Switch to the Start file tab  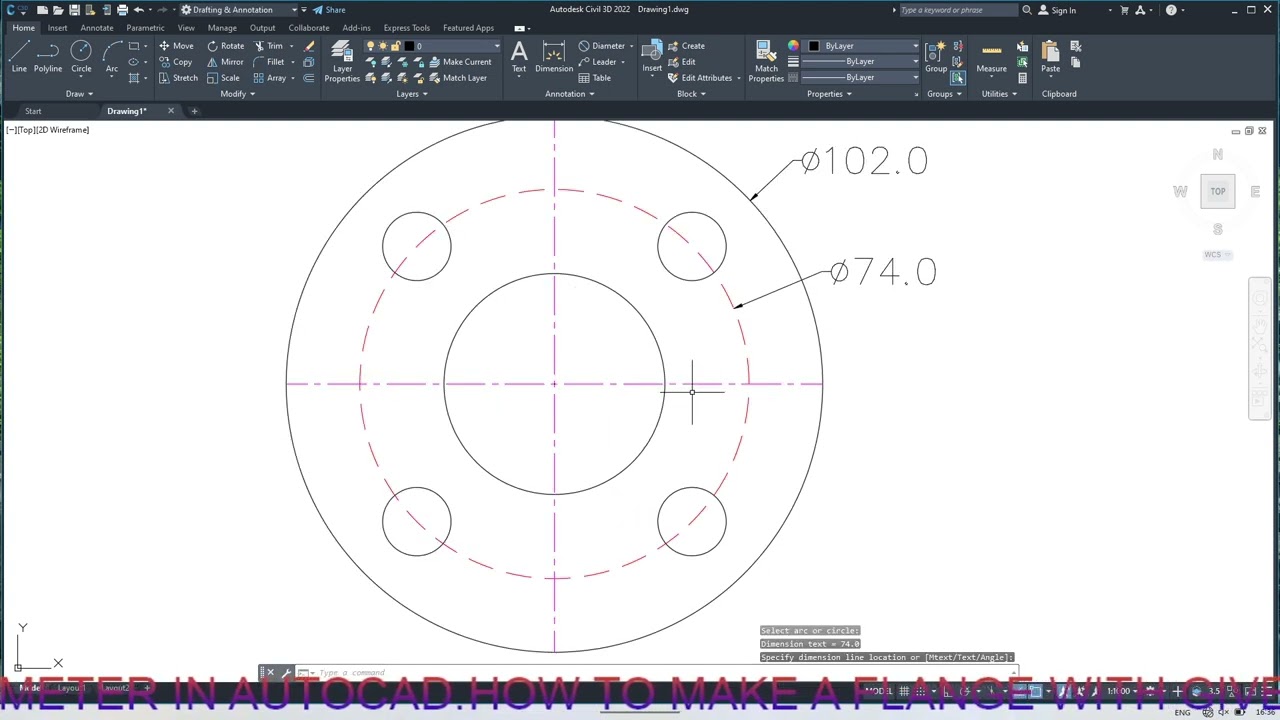pos(33,111)
